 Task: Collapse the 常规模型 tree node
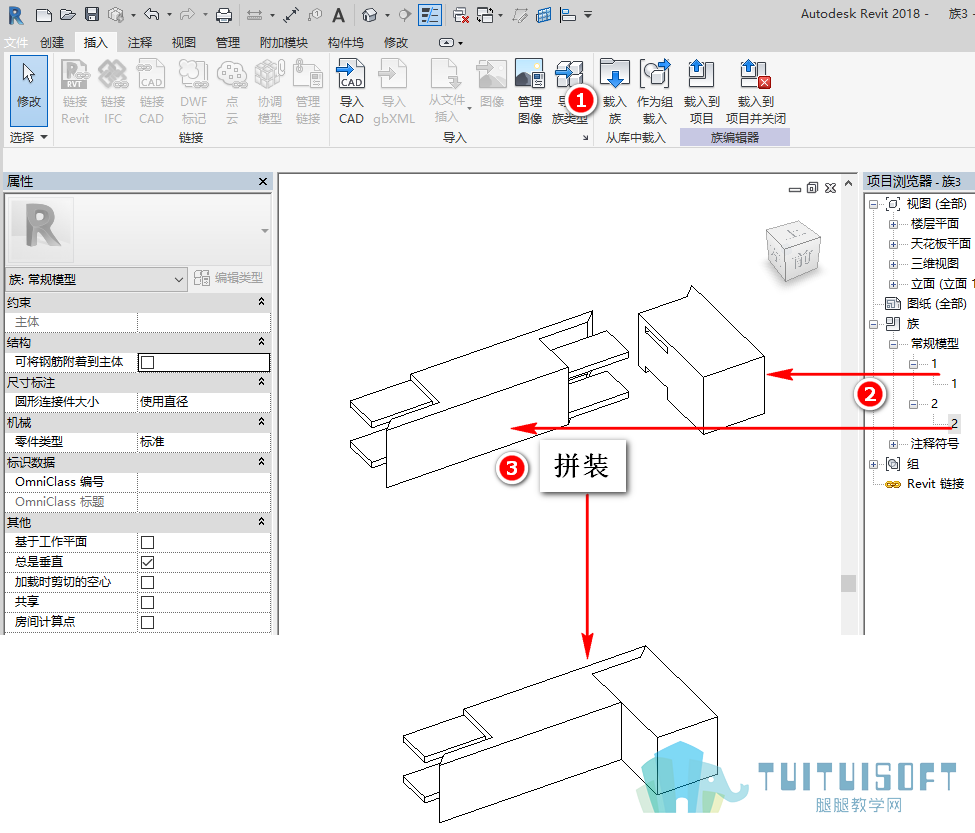893,344
